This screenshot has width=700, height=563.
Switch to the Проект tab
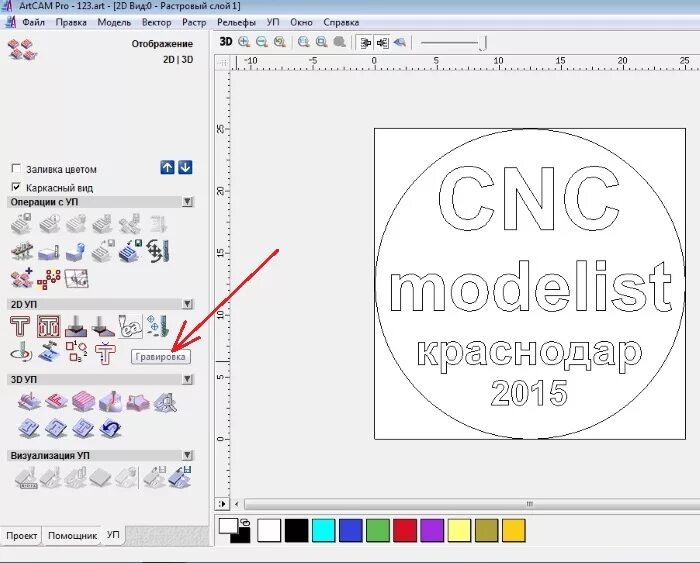21,535
